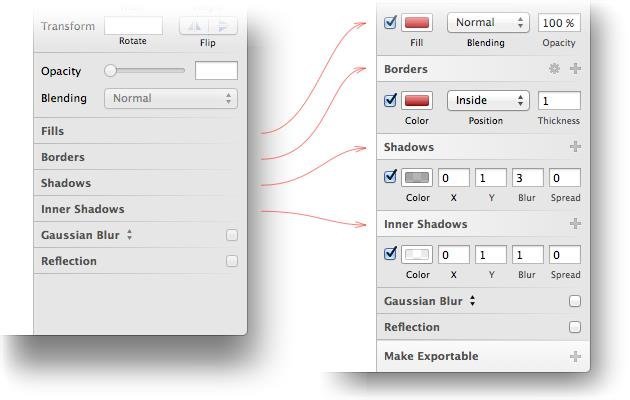Flip horizontally using left Flip icon
This screenshot has width=630, height=400.
194,26
